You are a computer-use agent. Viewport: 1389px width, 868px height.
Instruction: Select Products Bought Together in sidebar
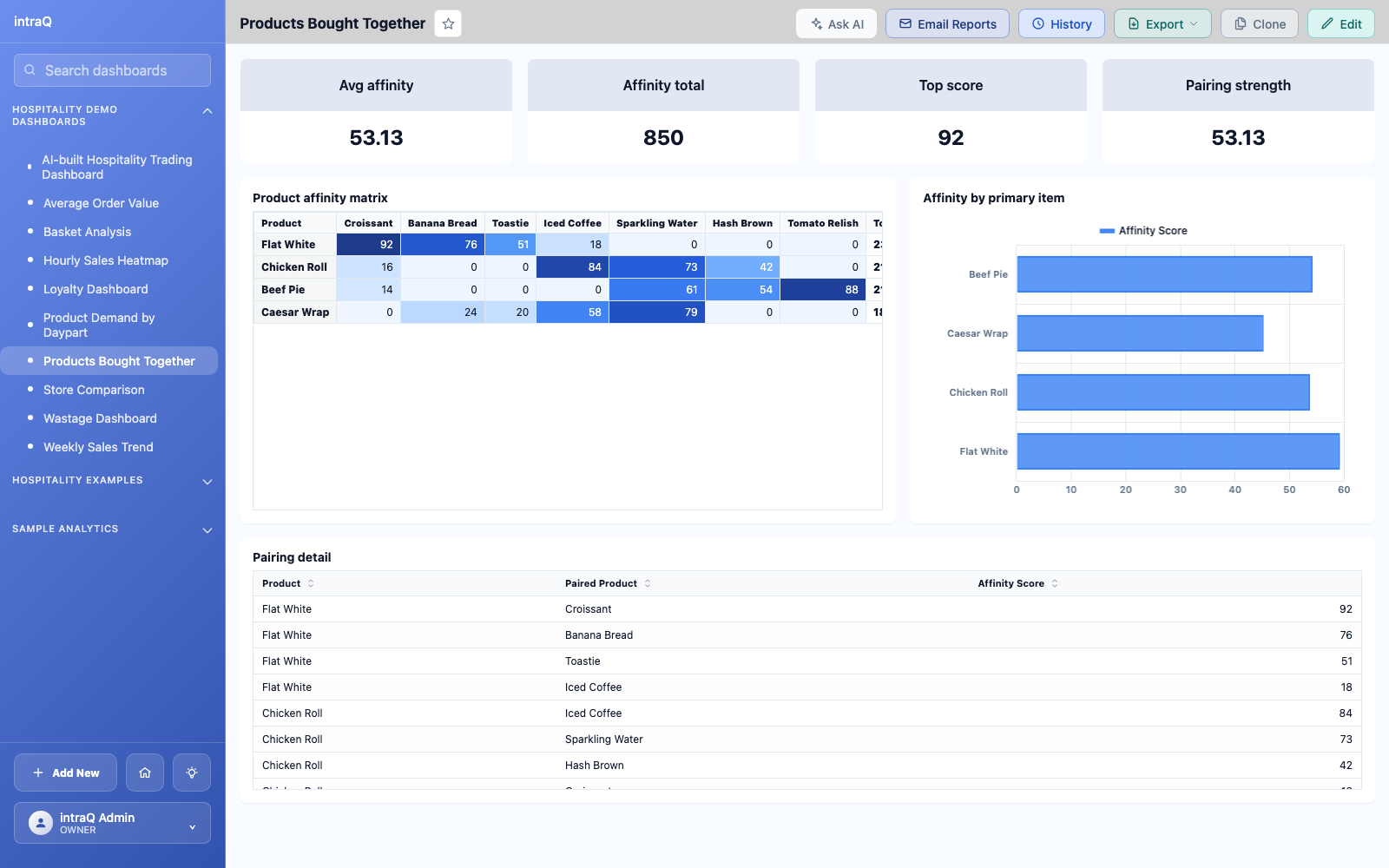(109, 361)
